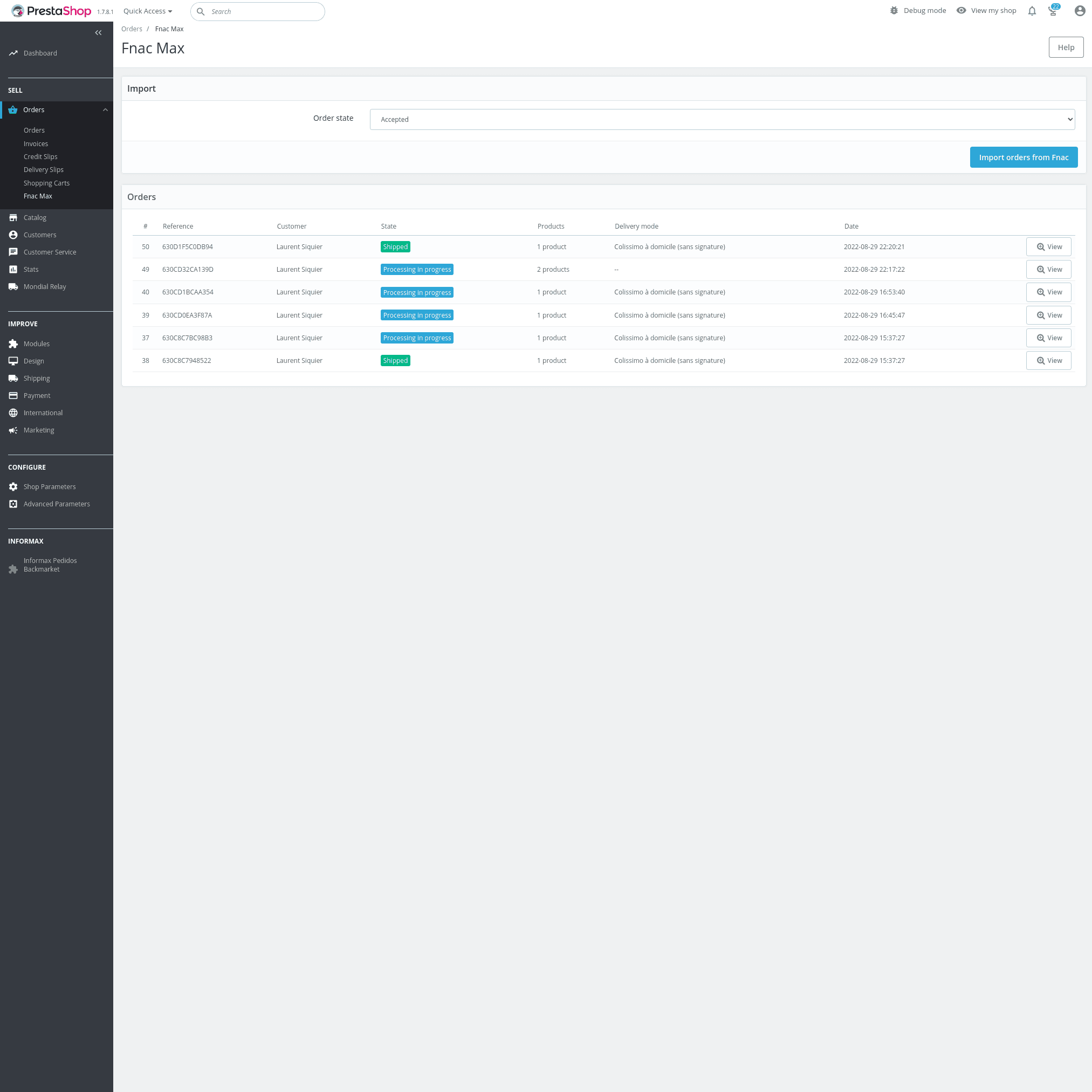This screenshot has height=1092, width=1092.
Task: Open Shop Parameters menu item
Action: click(x=49, y=486)
